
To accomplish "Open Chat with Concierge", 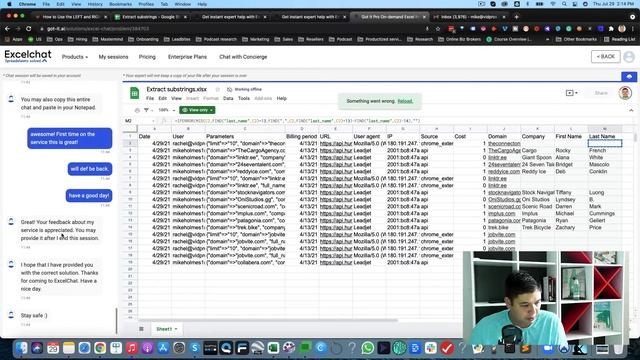I will click(243, 57).
